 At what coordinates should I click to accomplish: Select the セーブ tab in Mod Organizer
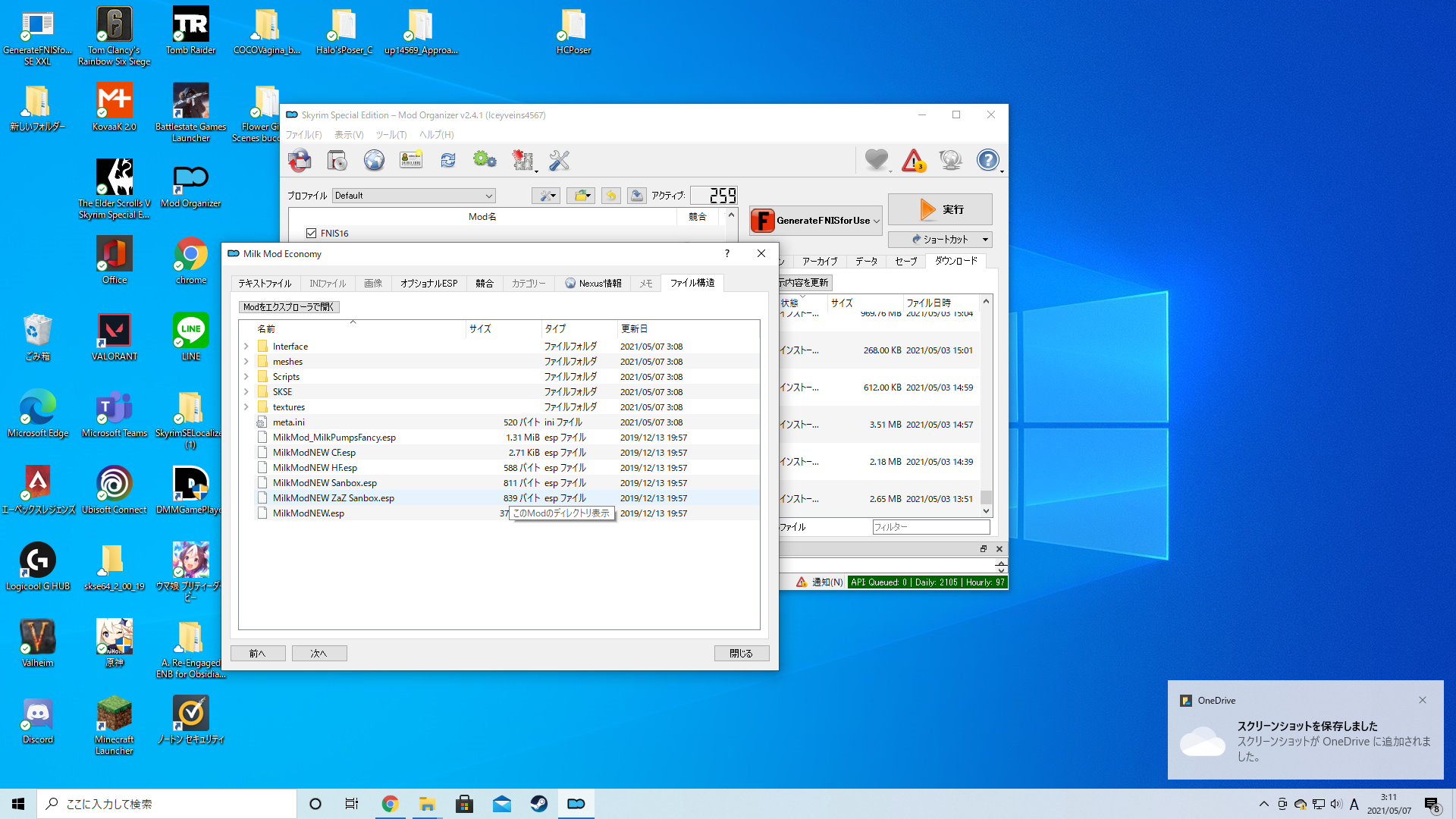point(906,262)
